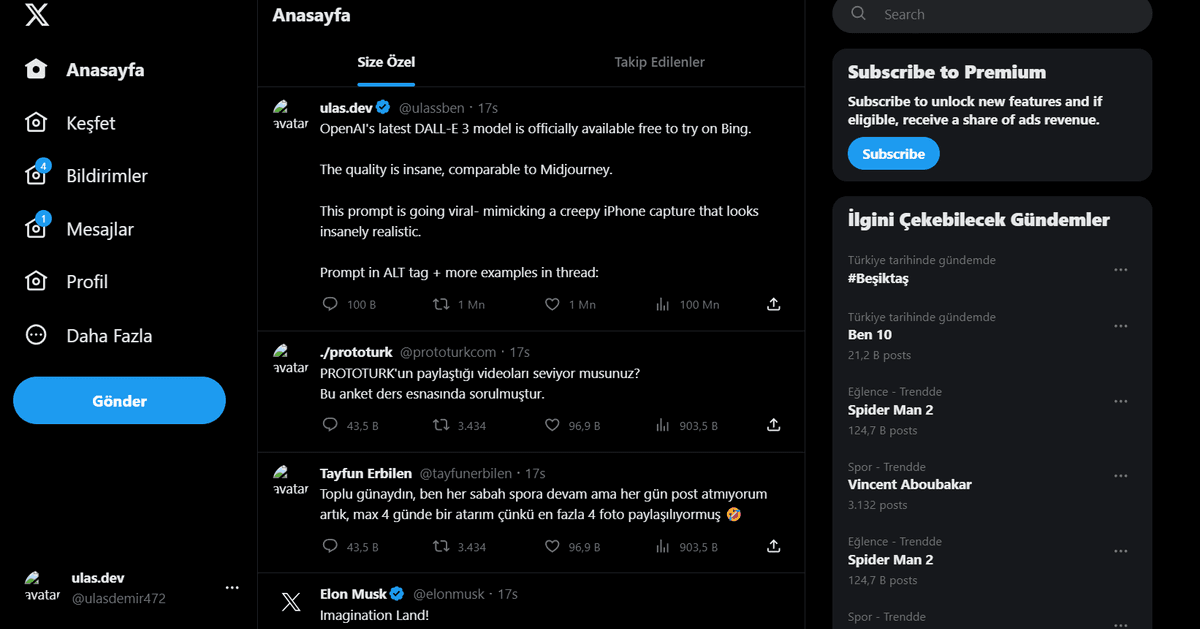Click the X logo in sidebar
The image size is (1200, 629).
tap(37, 15)
